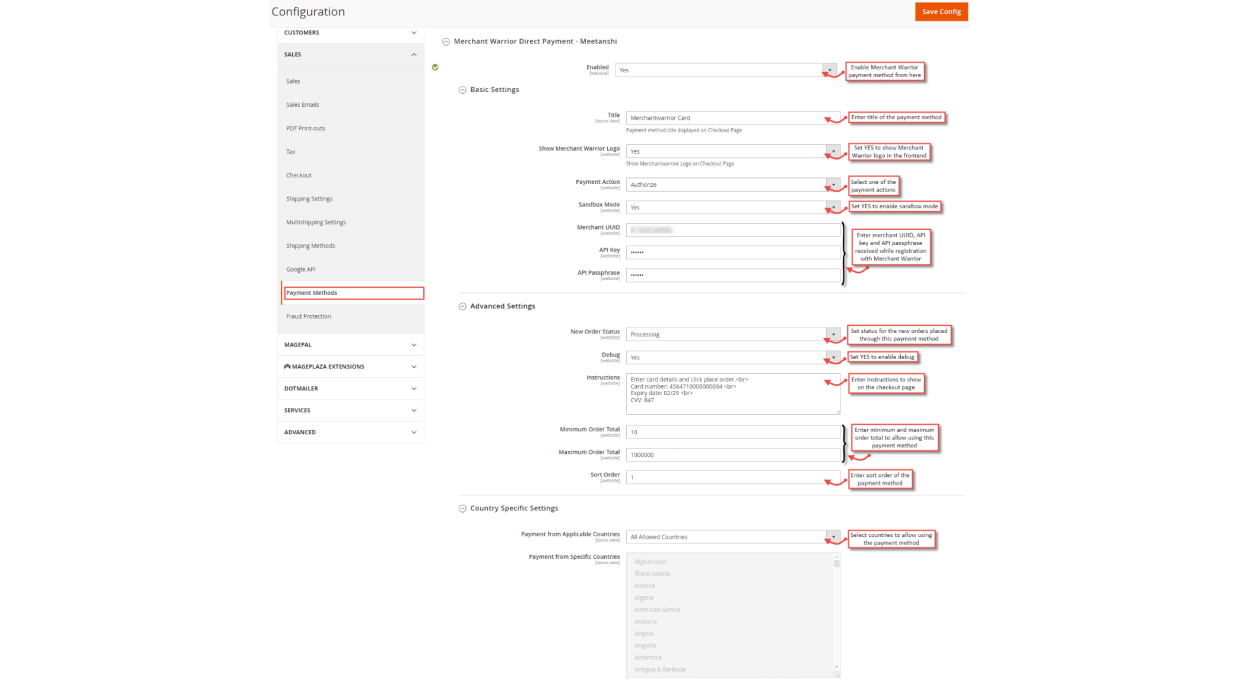Open the Enabled dropdown
Viewport: 1239px width, 690px height.
click(x=726, y=70)
